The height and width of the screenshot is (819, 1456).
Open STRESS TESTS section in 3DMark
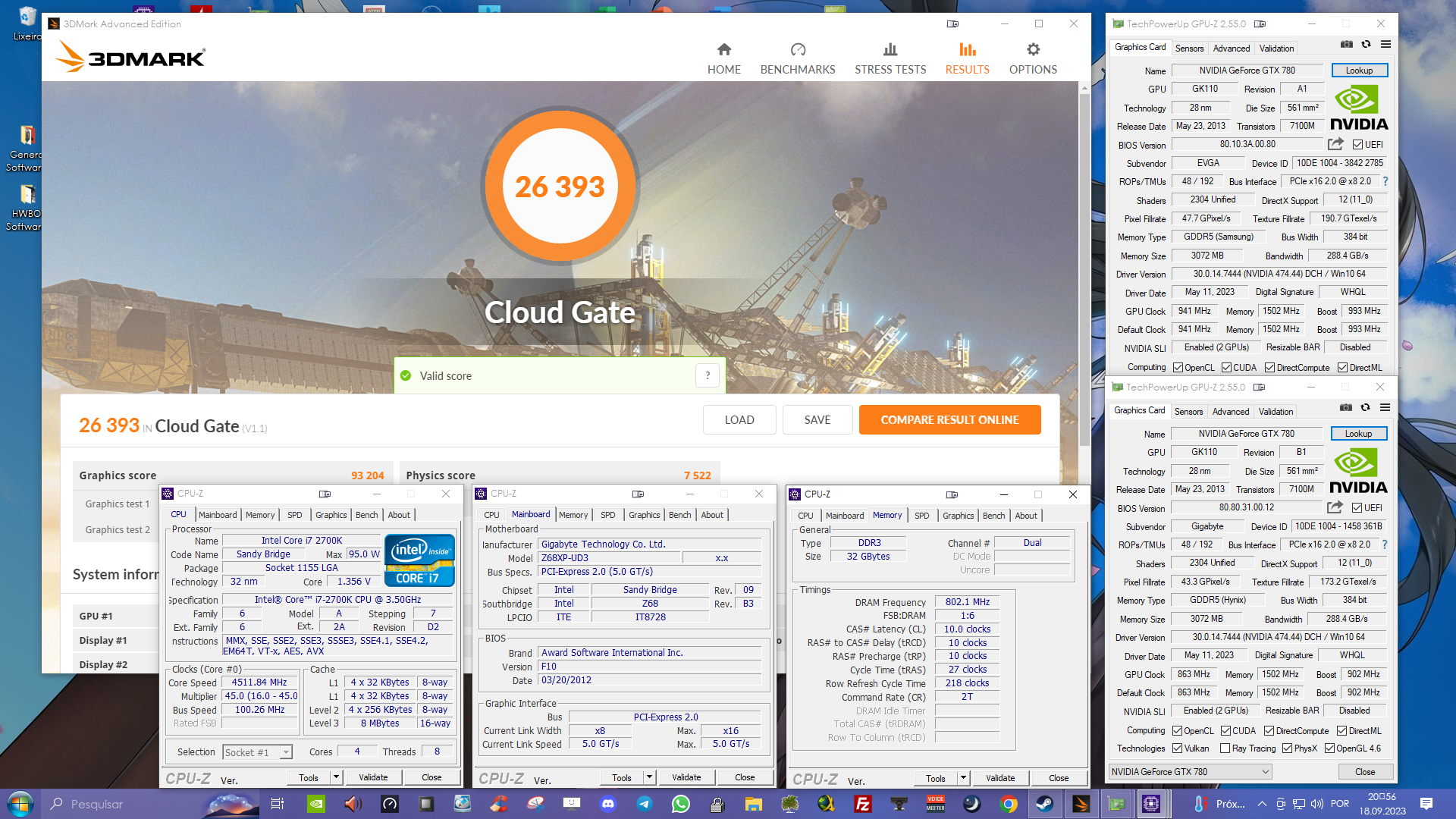tap(890, 59)
